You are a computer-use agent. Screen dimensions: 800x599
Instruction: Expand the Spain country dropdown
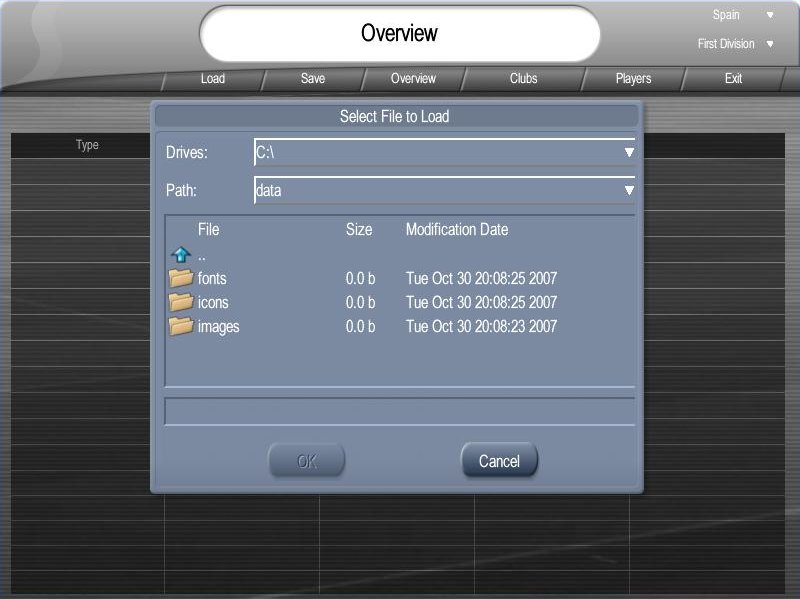pos(770,15)
